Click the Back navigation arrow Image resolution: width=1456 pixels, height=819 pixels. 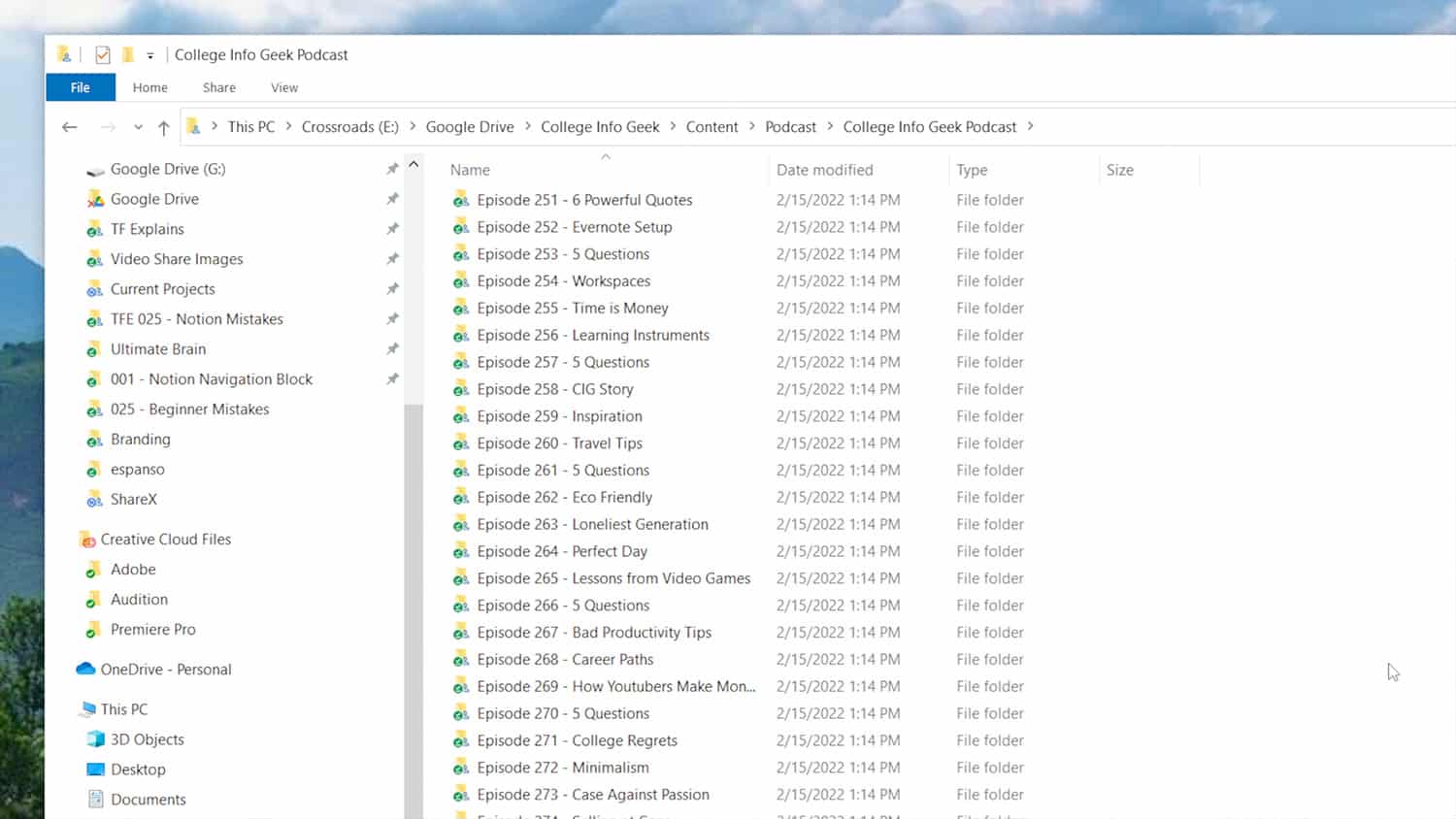point(69,126)
